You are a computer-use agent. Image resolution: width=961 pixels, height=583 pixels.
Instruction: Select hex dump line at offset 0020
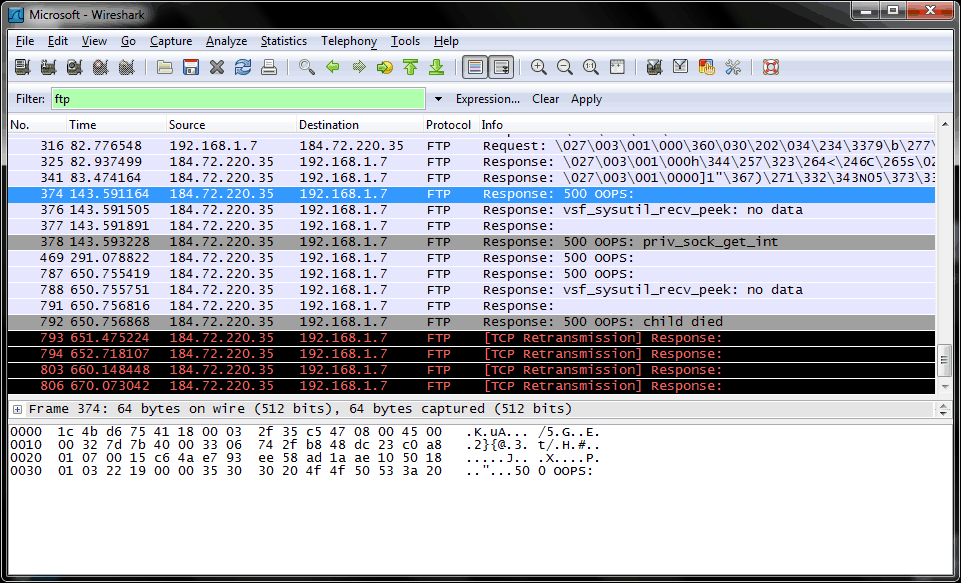(x=305, y=458)
